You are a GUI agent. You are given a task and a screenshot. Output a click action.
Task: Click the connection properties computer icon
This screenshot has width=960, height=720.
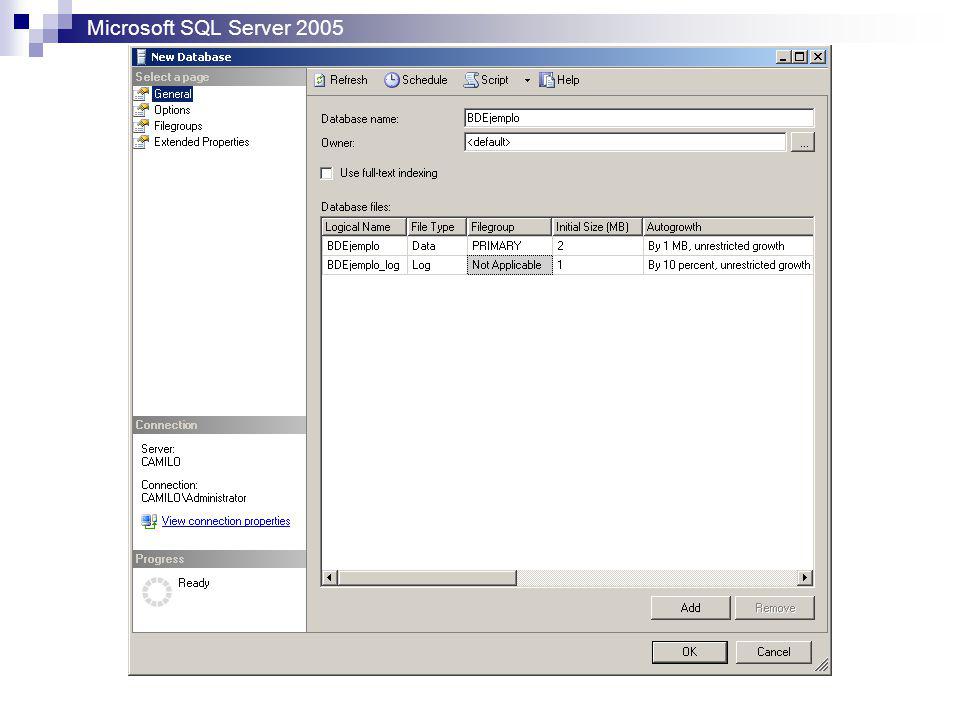(x=149, y=521)
